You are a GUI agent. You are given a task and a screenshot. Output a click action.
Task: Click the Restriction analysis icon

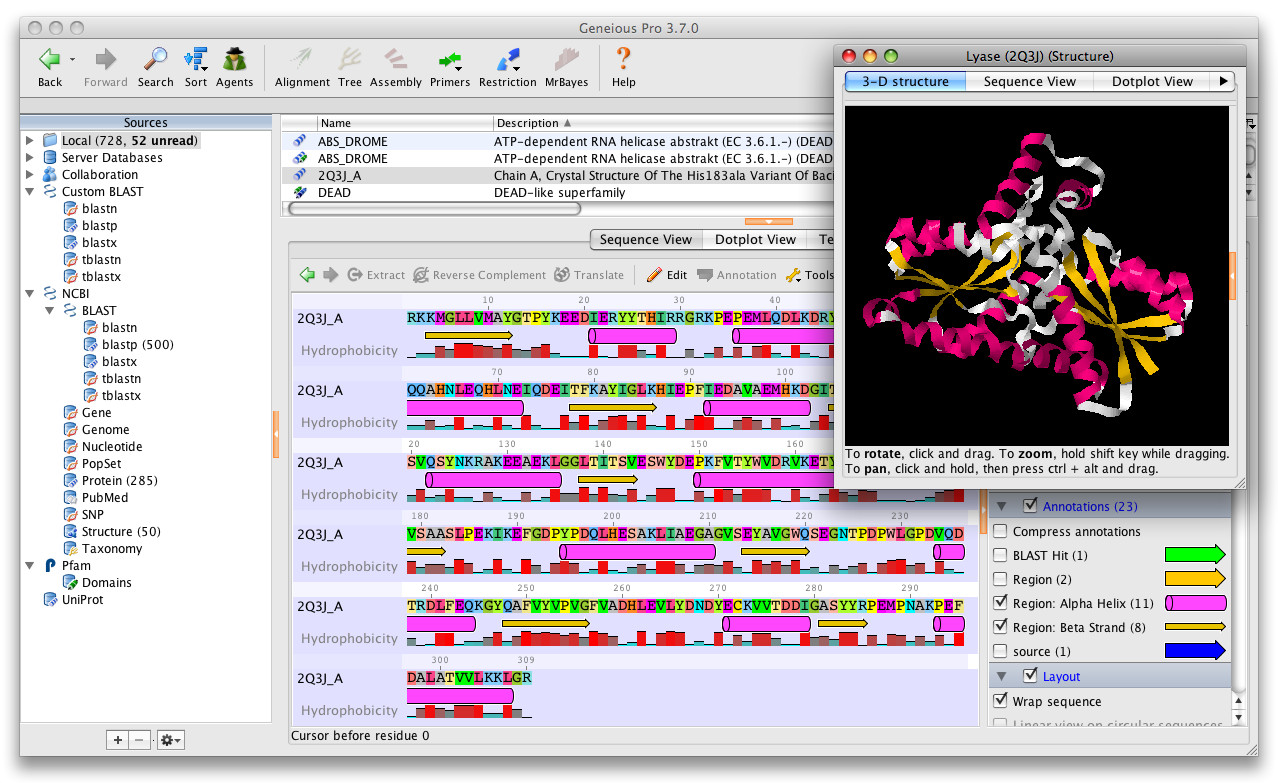pyautogui.click(x=507, y=60)
